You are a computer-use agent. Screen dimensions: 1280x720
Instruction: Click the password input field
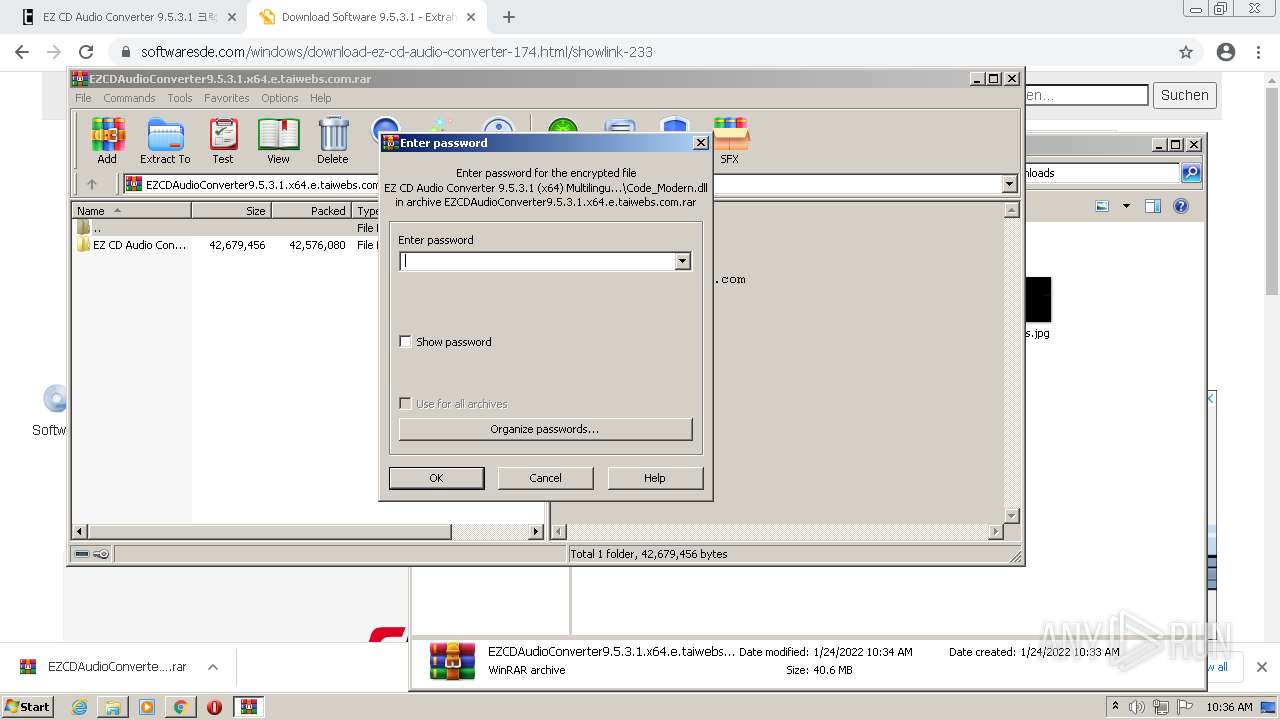(538, 262)
